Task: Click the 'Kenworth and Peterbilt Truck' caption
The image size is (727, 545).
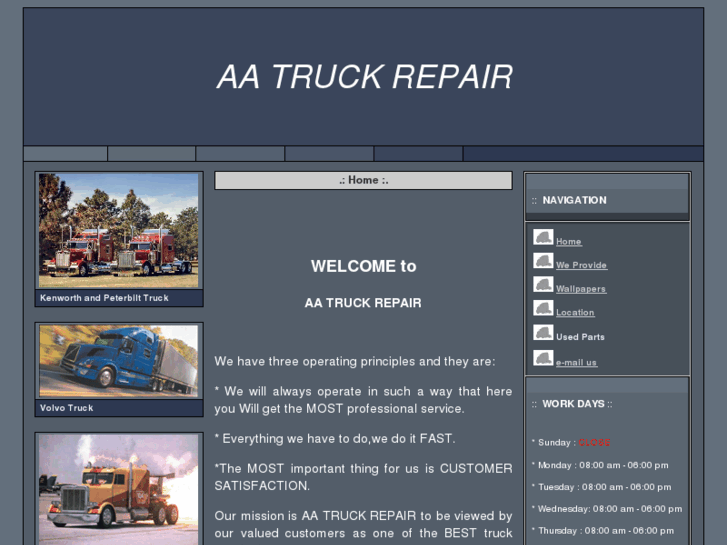Action: [x=104, y=298]
